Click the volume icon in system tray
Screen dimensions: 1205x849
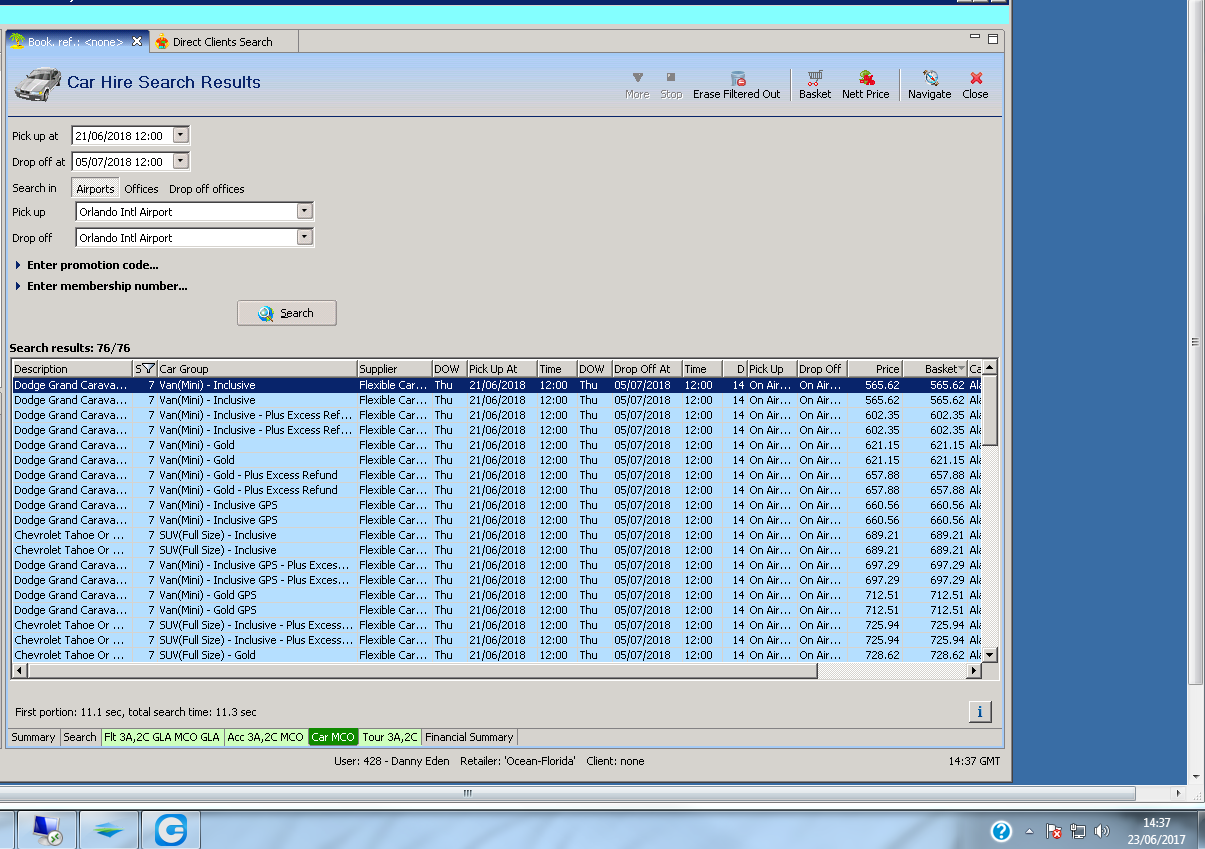pyautogui.click(x=1102, y=831)
